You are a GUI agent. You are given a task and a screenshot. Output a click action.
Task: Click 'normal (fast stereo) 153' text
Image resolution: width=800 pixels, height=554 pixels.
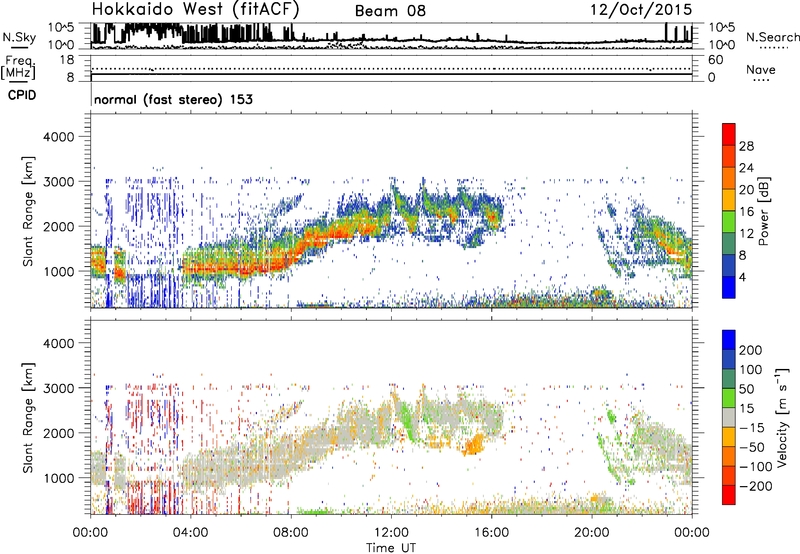173,99
